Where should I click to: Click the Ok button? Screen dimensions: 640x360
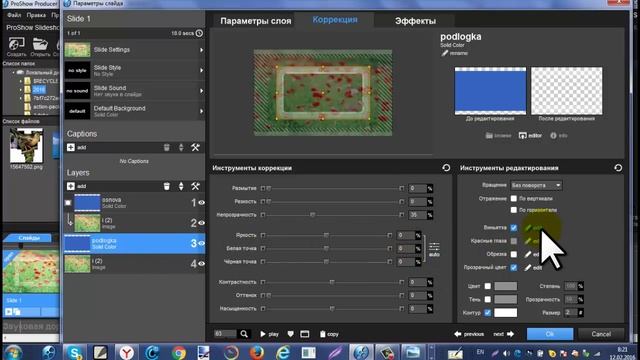point(550,334)
